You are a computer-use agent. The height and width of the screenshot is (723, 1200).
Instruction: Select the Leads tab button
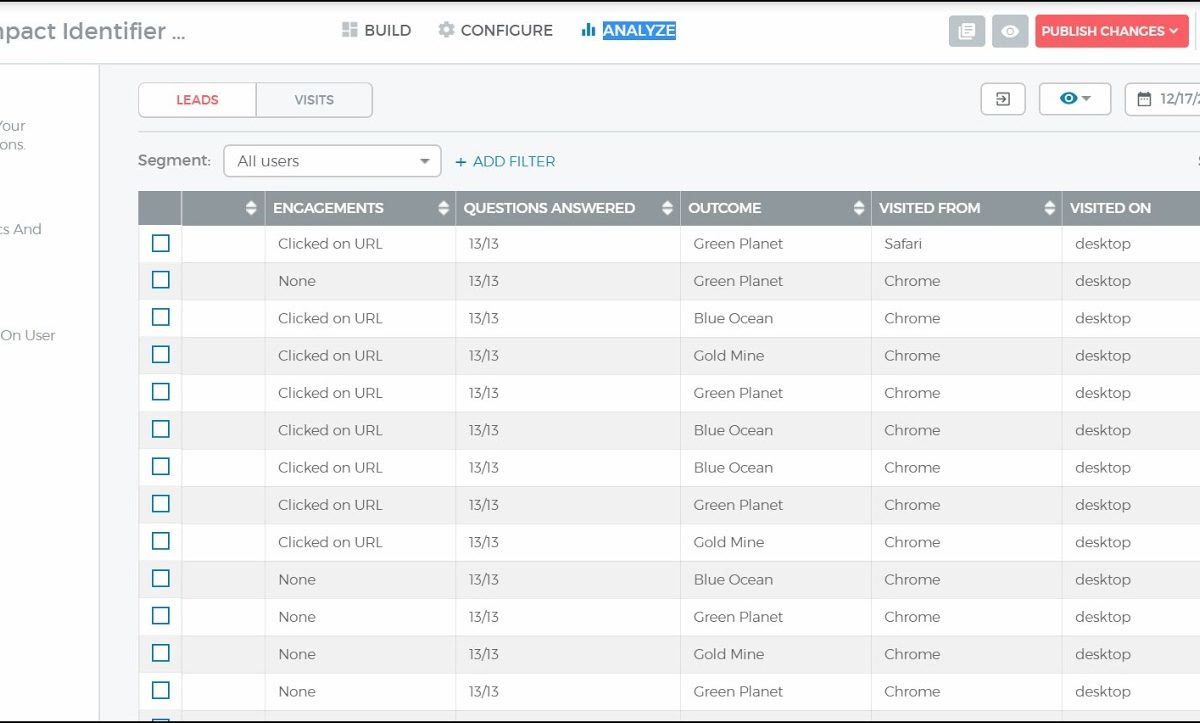(x=197, y=100)
